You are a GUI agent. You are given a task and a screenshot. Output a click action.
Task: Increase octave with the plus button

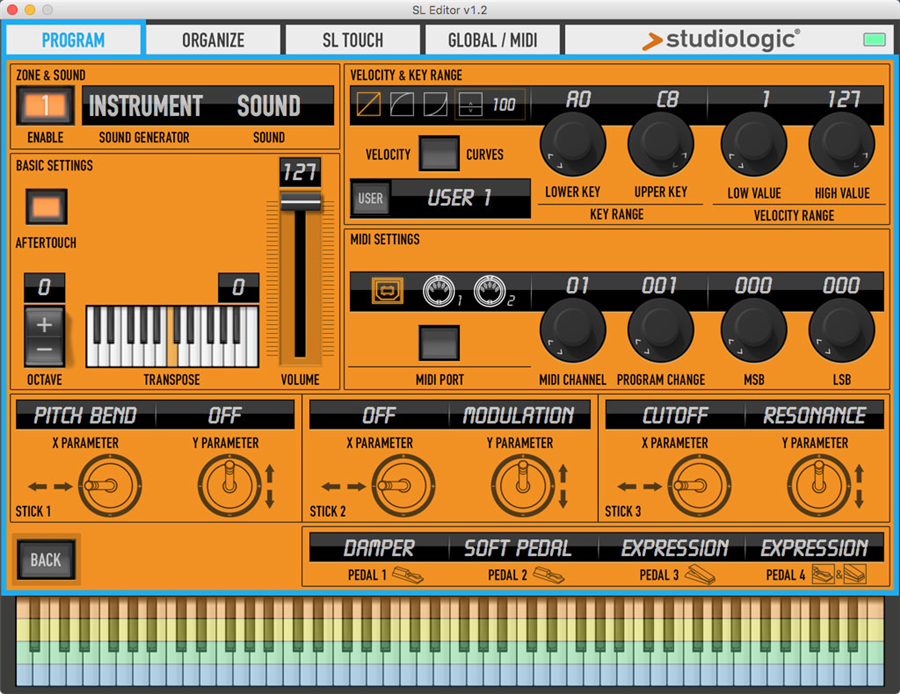point(45,322)
